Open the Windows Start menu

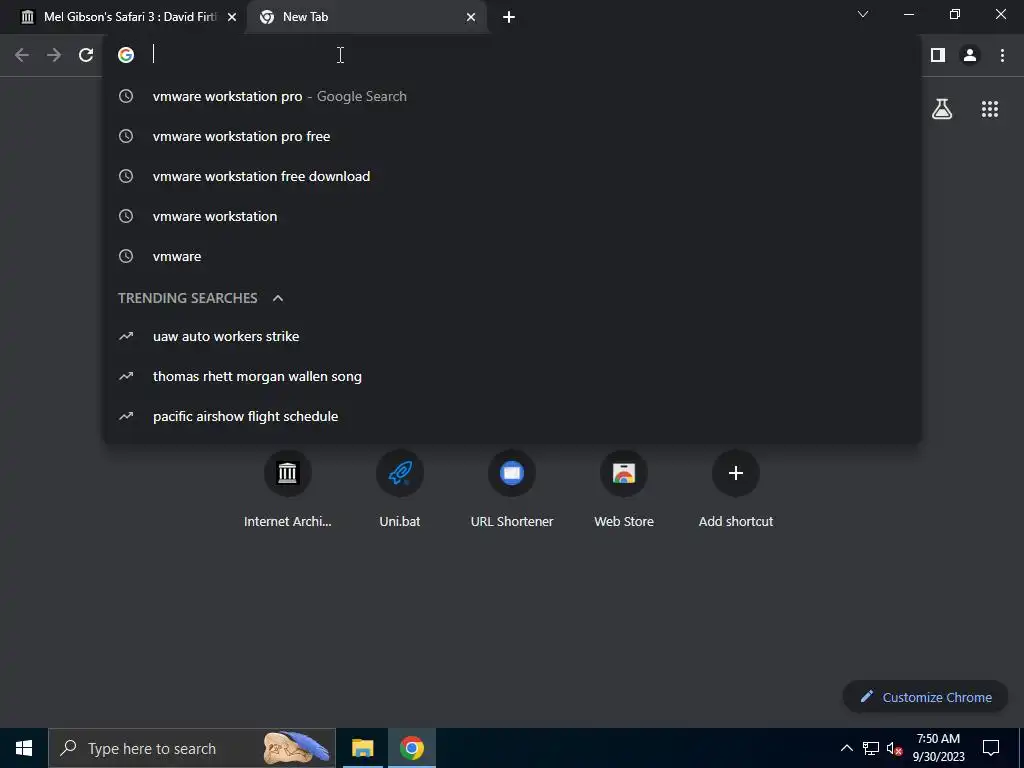pyautogui.click(x=24, y=748)
